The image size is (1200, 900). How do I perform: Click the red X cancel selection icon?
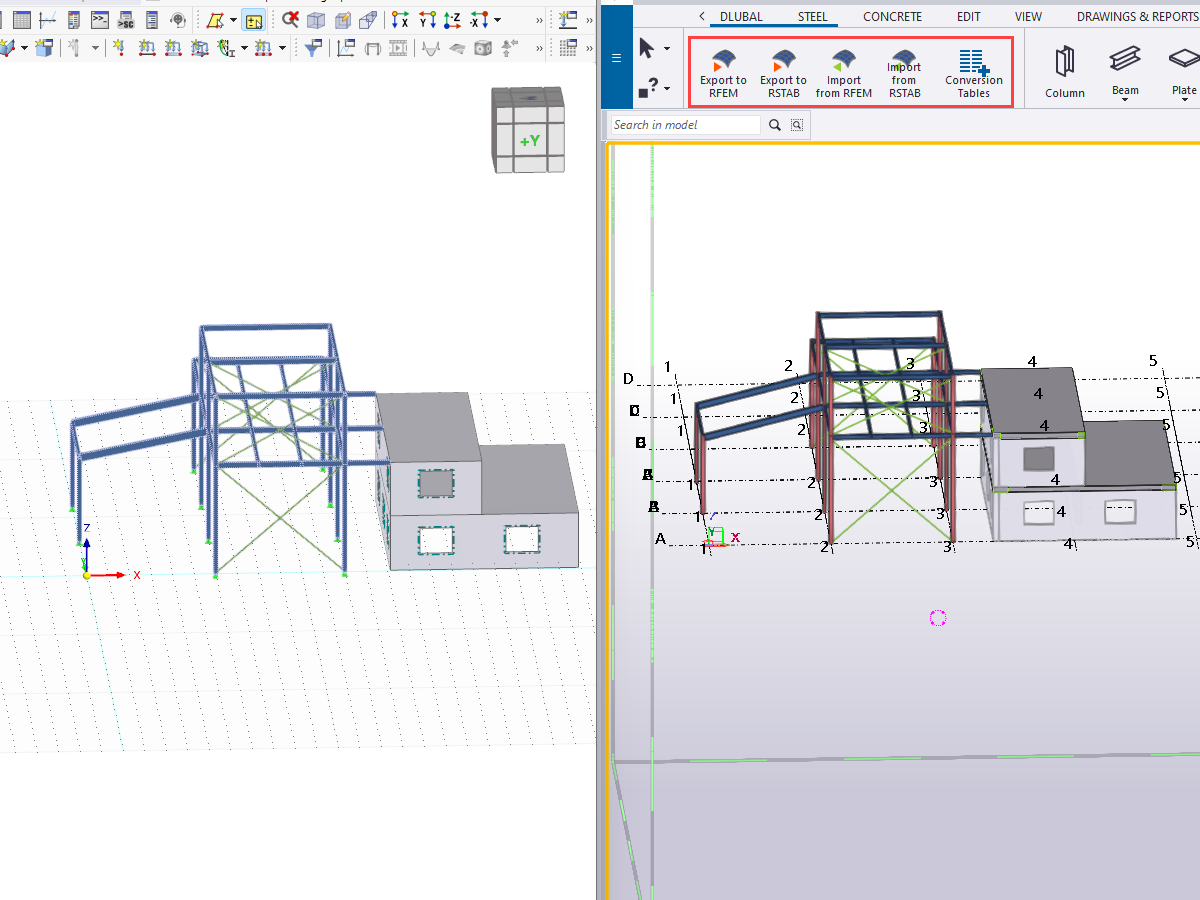coord(289,18)
